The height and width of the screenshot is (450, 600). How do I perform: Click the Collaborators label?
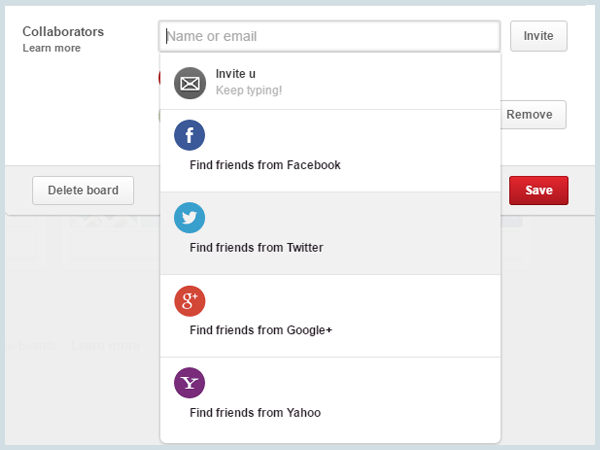pyautogui.click(x=63, y=31)
